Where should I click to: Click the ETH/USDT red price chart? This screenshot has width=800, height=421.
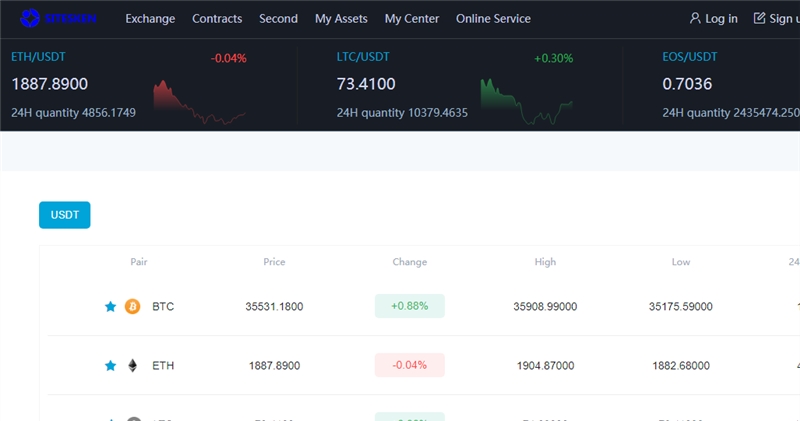pyautogui.click(x=200, y=104)
